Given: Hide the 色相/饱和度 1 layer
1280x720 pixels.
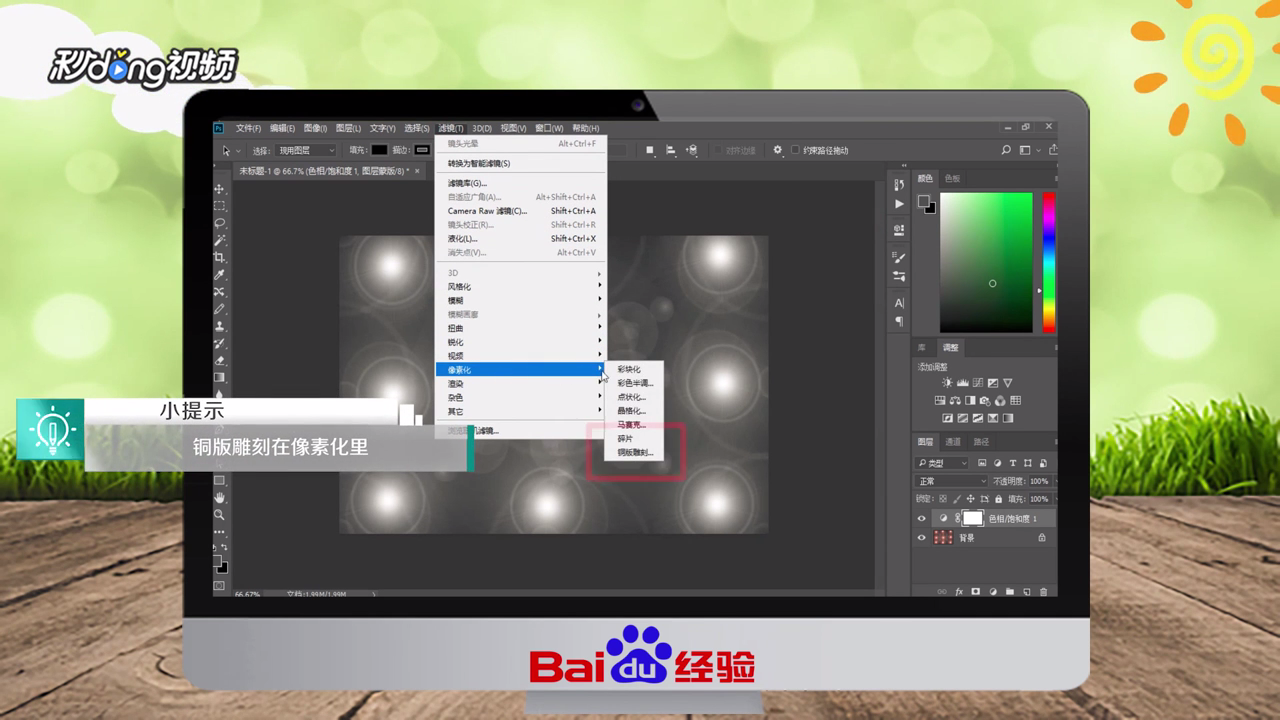Looking at the screenshot, I should click(x=921, y=518).
